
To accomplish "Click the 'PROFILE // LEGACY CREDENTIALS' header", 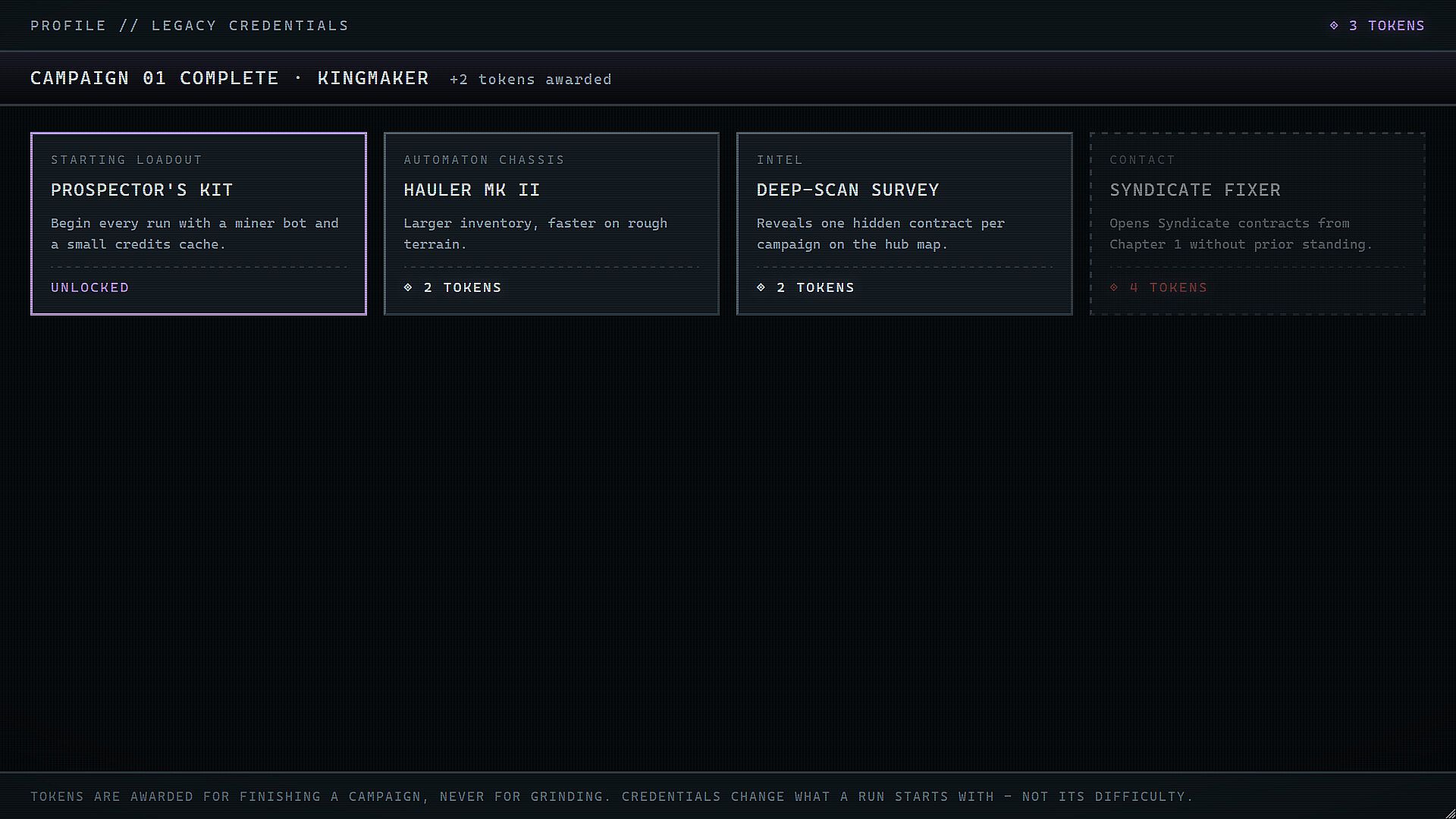I will [x=190, y=26].
